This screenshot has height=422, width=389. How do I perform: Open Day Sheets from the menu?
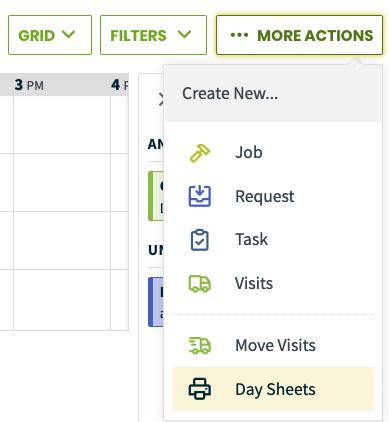(273, 389)
